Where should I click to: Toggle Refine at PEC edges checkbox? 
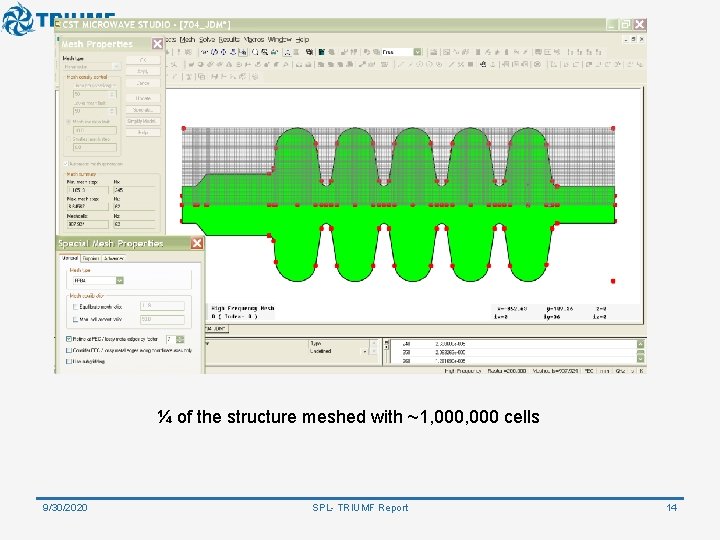pyautogui.click(x=69, y=339)
